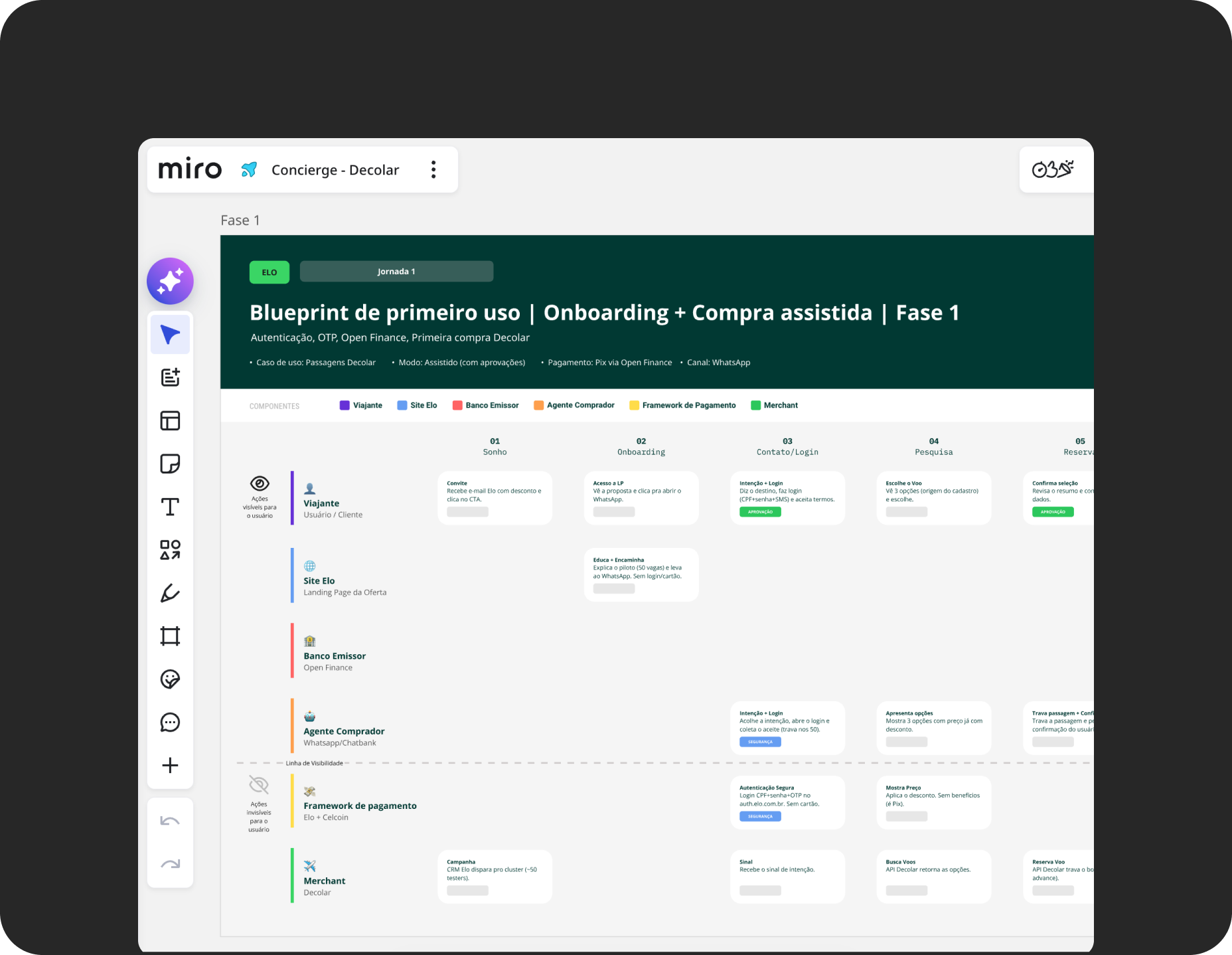Click the purple Viajante color swatch
The height and width of the screenshot is (955, 1232).
click(x=345, y=405)
